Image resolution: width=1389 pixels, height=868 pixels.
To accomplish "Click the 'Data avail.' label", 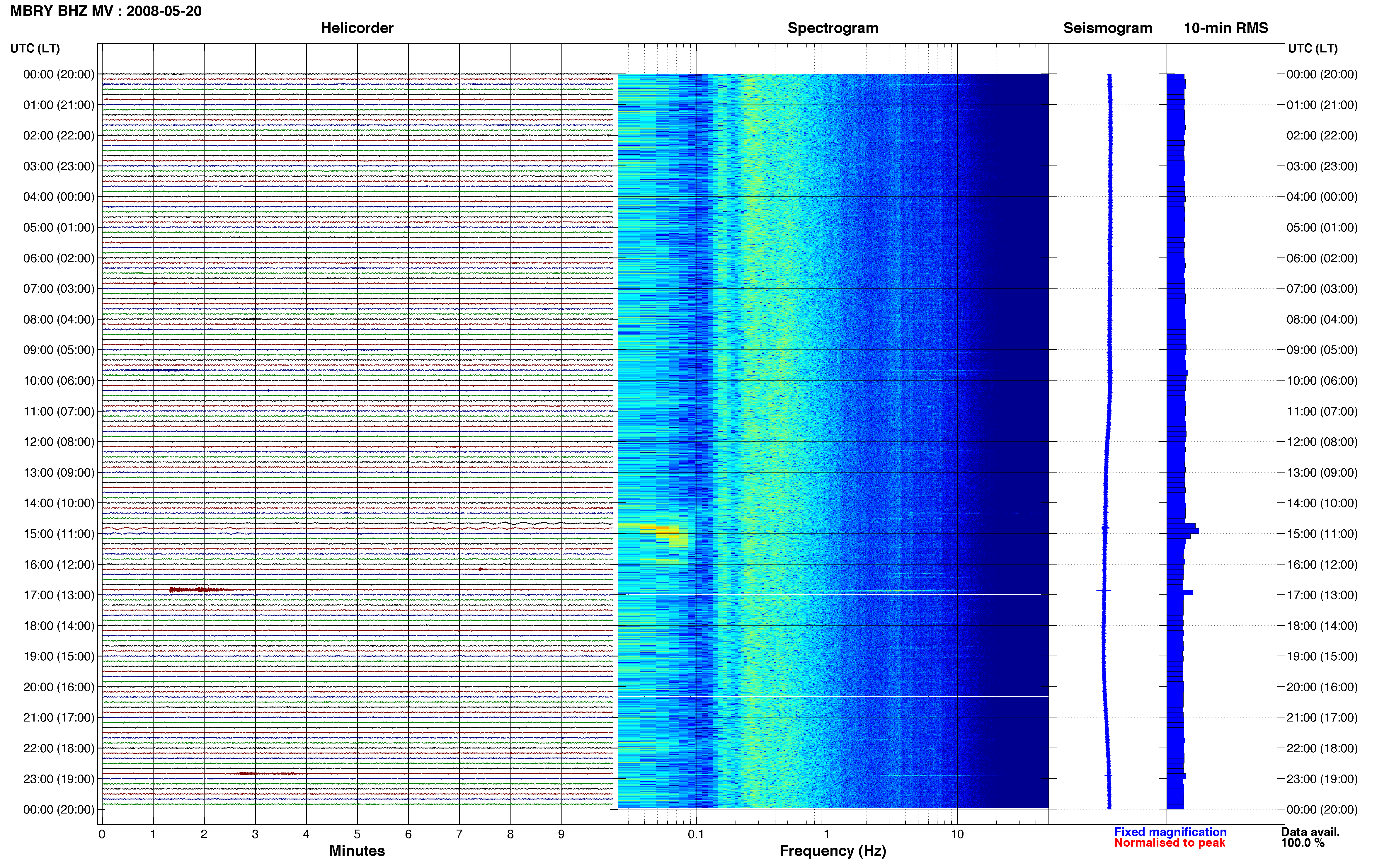I will [1310, 832].
